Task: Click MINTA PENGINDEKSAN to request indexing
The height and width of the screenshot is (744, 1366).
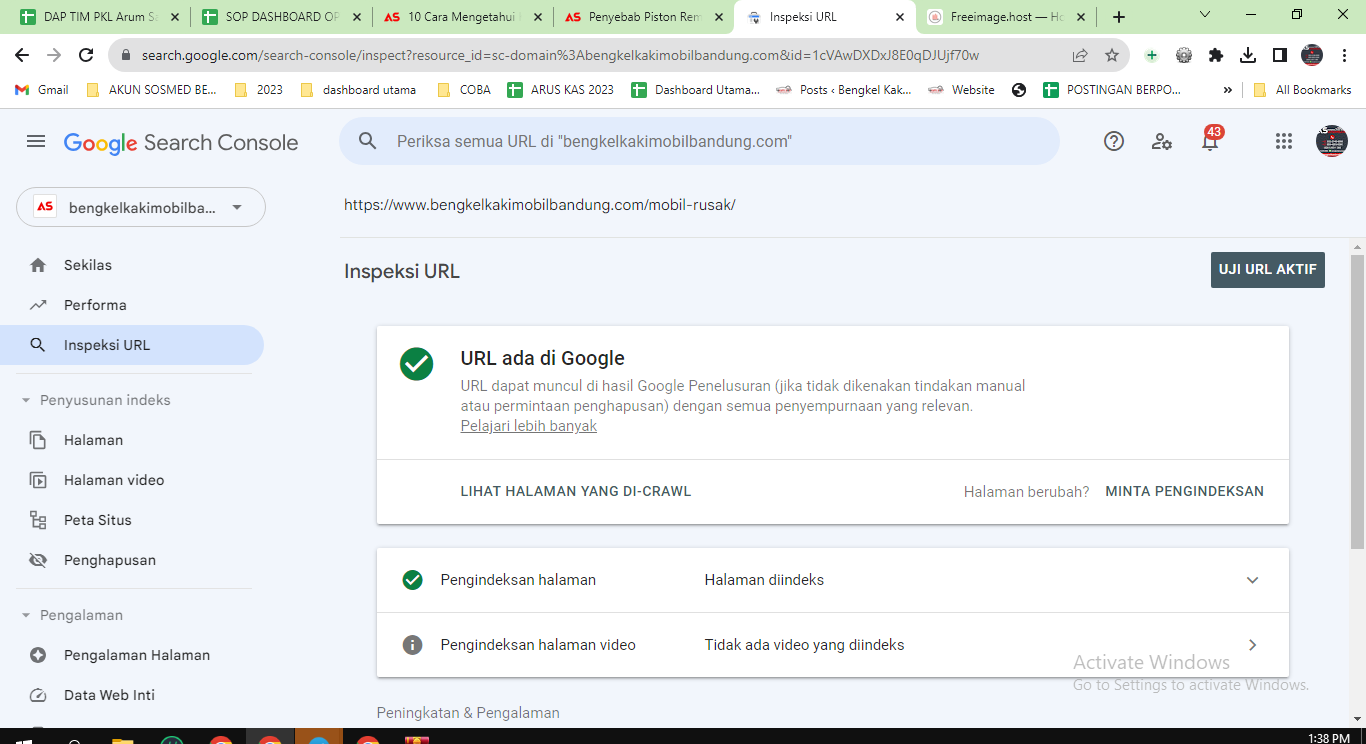Action: (1184, 491)
